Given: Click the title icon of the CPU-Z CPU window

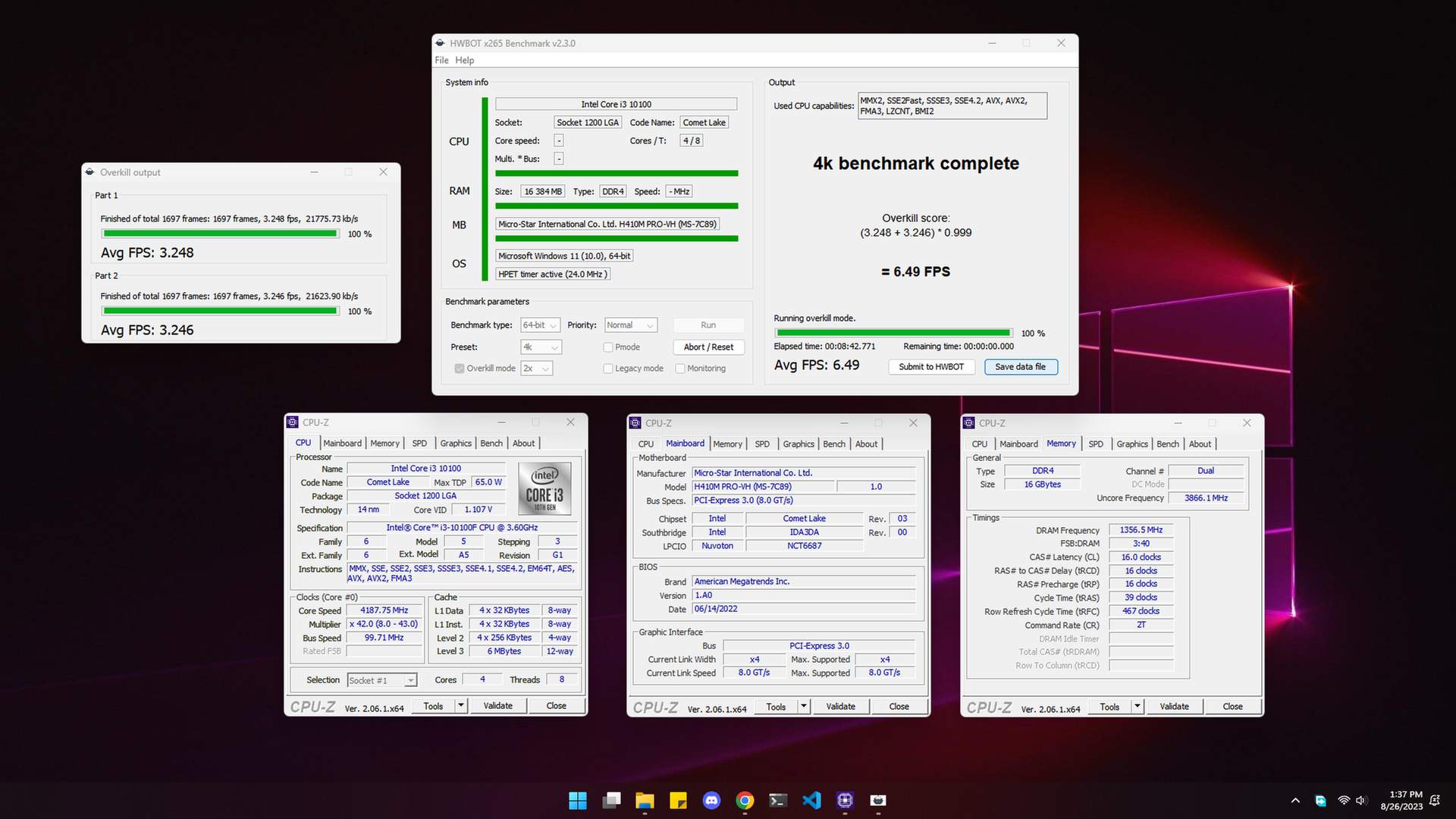Looking at the screenshot, I should [293, 422].
